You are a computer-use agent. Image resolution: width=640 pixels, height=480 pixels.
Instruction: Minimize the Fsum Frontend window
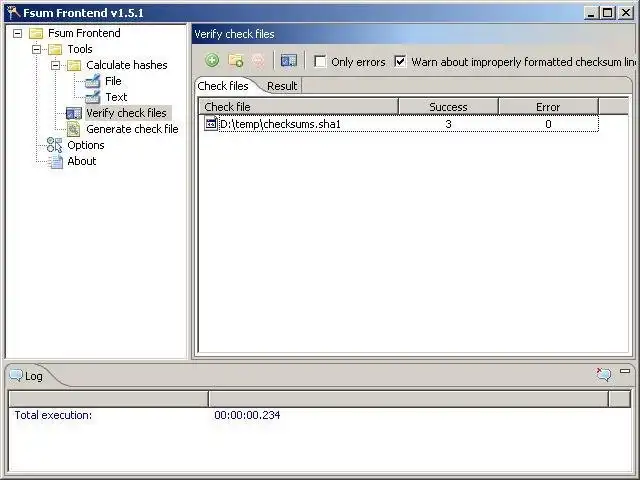tap(591, 13)
